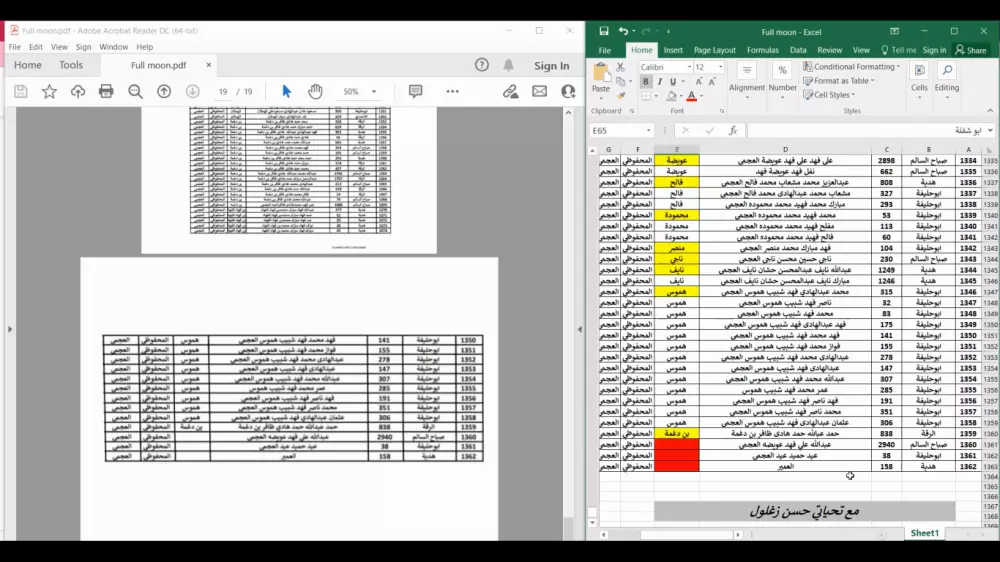The height and width of the screenshot is (562, 1000).
Task: Open the Insert tab in Excel
Action: point(673,50)
